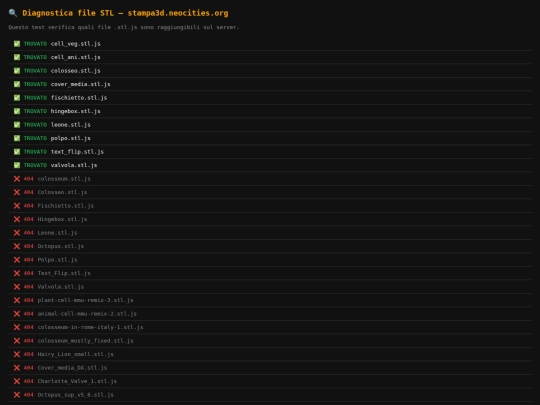Click the red X icon for Hairy_Lion_small.stl.js

(x=17, y=354)
